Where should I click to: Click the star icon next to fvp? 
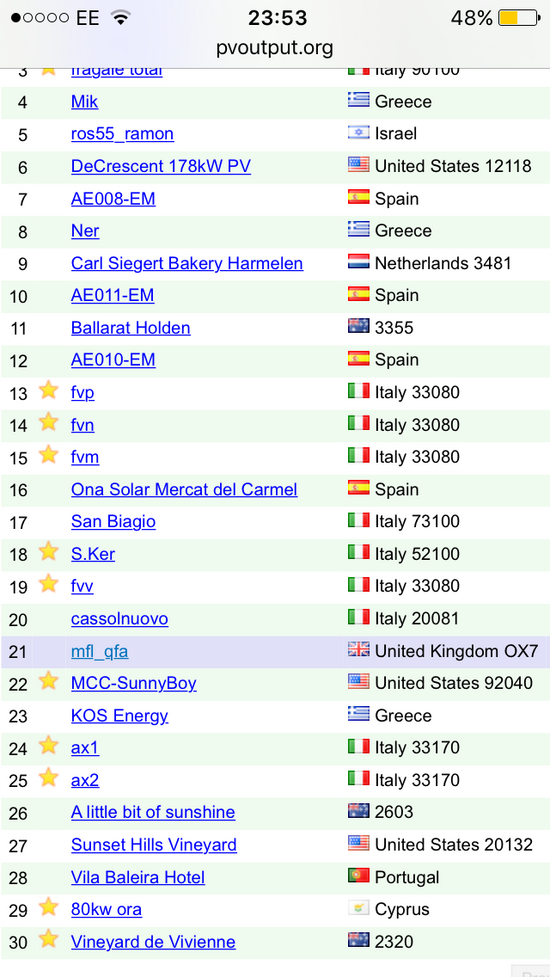48,391
